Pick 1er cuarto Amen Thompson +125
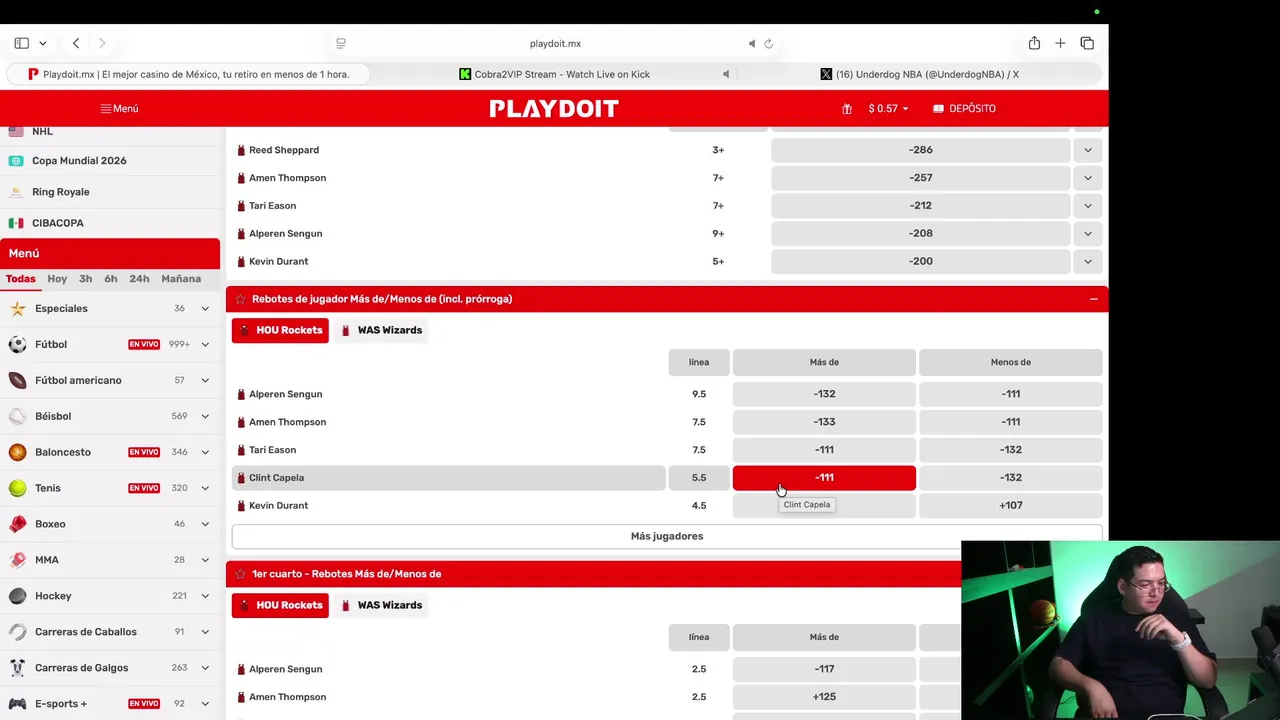Image resolution: width=1280 pixels, height=720 pixels. (824, 697)
